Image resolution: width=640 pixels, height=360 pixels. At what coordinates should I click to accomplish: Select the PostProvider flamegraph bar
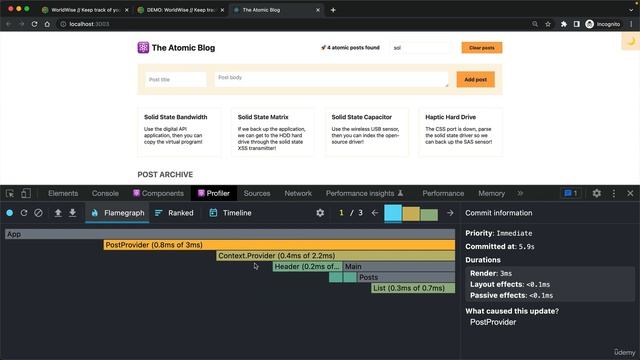[279, 245]
